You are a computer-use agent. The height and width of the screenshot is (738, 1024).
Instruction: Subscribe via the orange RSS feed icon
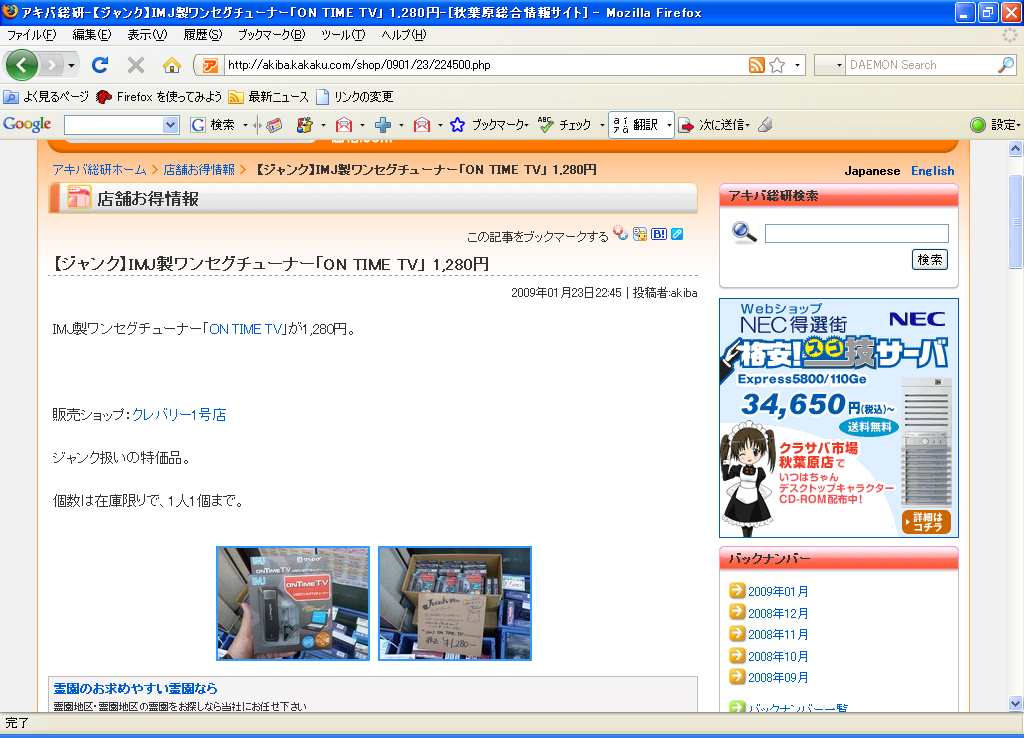tap(756, 65)
